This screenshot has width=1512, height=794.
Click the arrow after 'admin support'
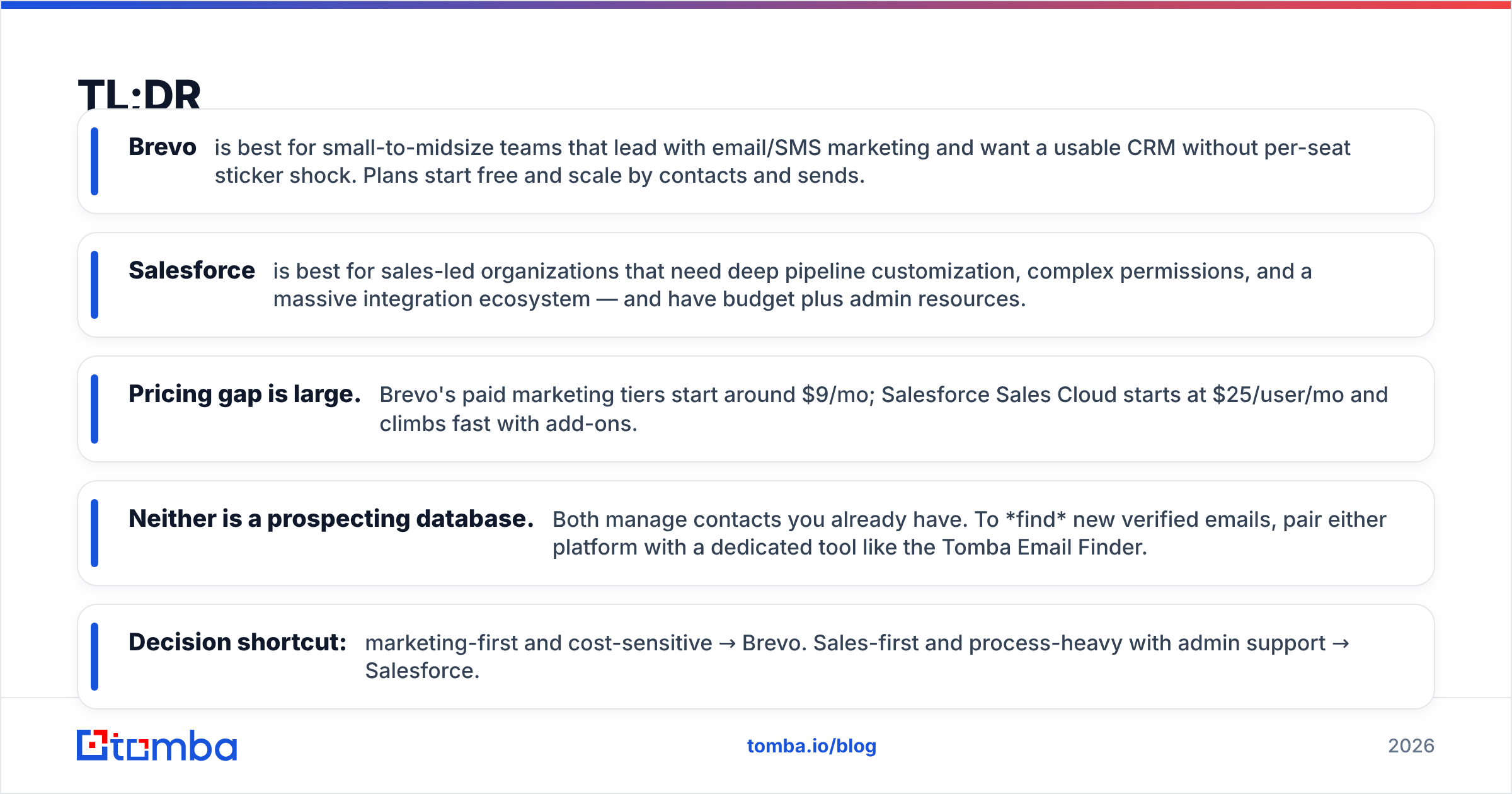(1341, 643)
